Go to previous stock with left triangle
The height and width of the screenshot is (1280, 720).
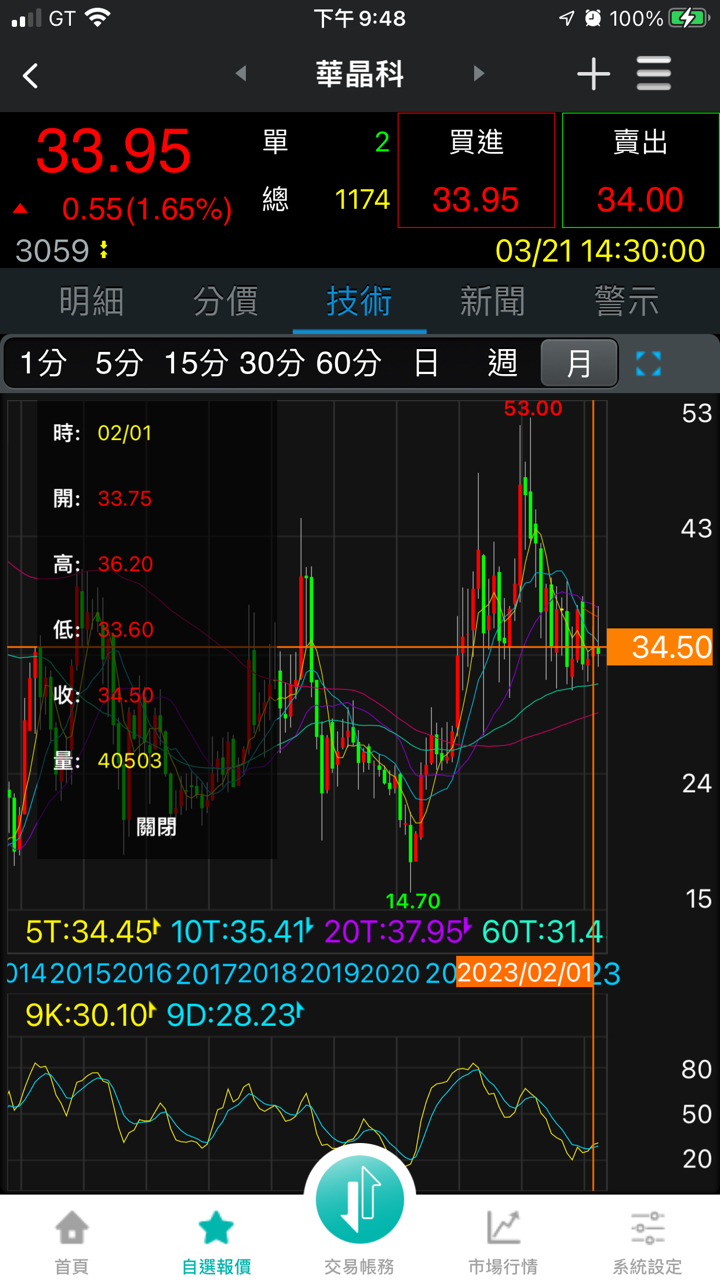point(240,73)
